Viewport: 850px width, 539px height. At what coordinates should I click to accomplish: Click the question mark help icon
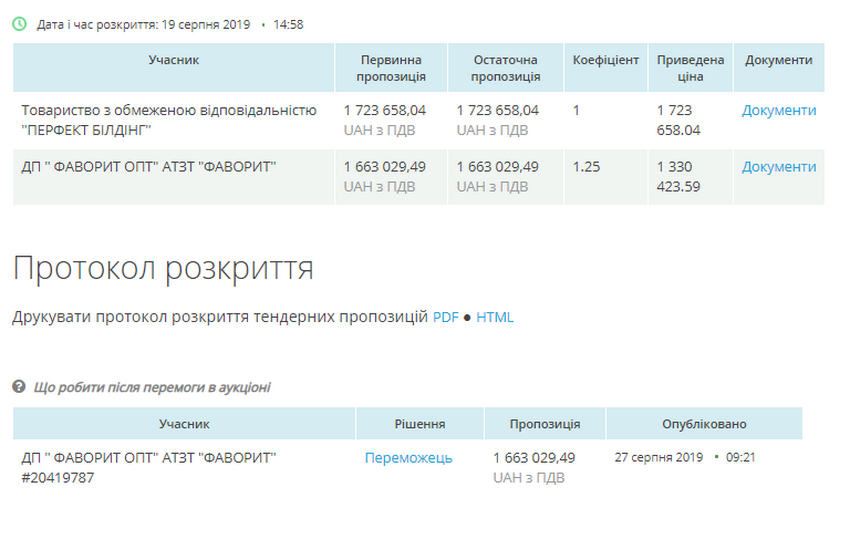(19, 387)
